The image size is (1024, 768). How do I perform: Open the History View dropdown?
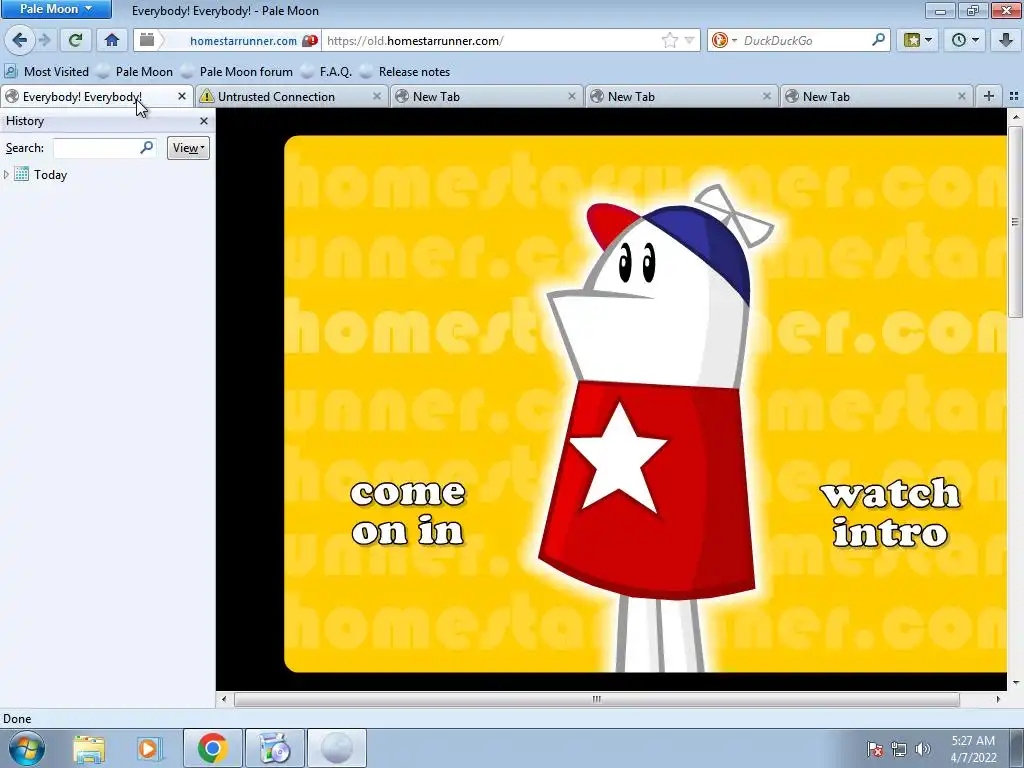(188, 148)
